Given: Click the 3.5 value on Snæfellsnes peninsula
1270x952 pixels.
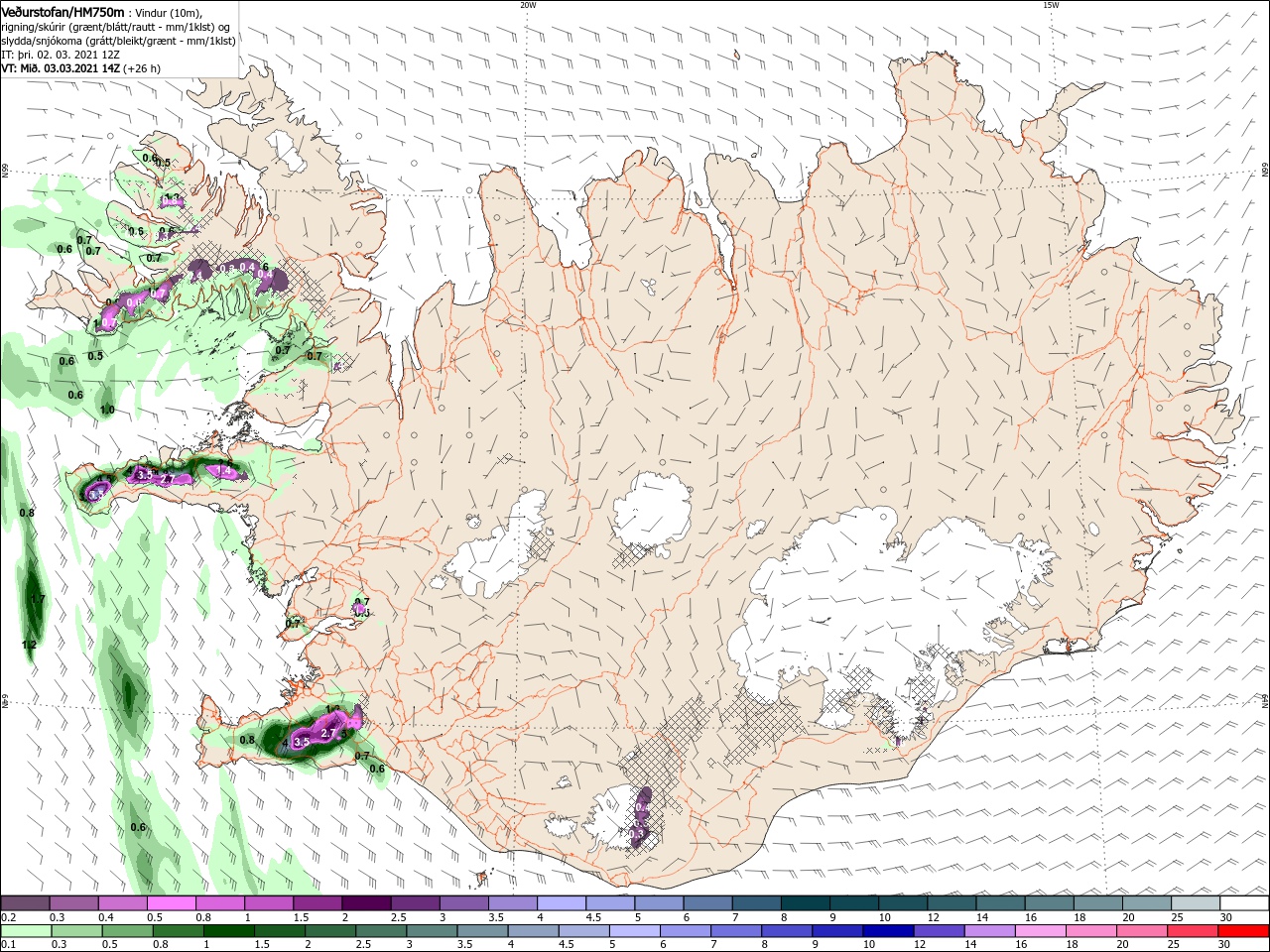Looking at the screenshot, I should click(144, 475).
